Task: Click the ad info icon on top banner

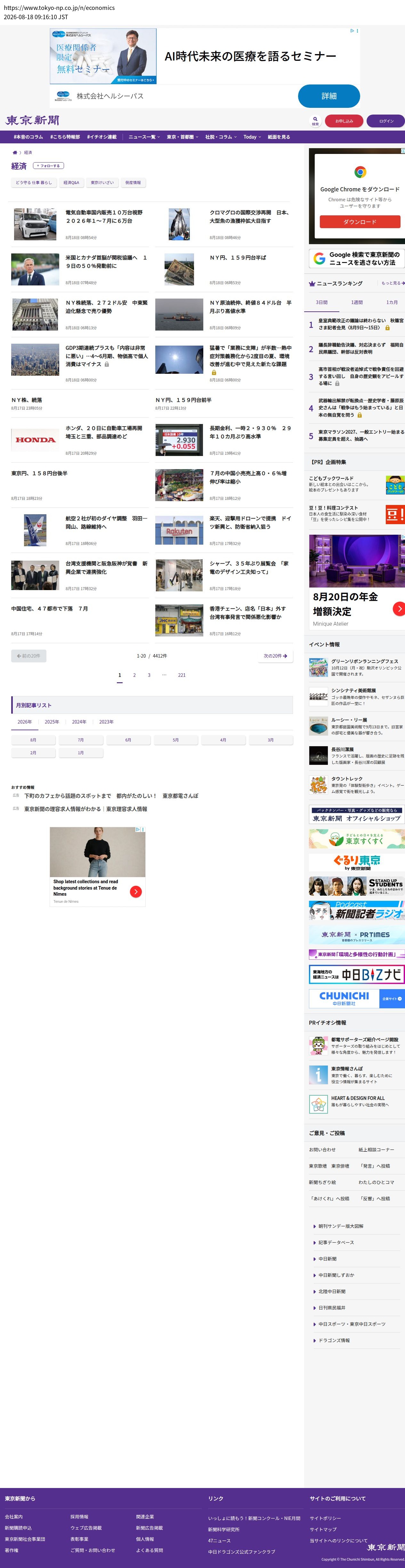Action: click(352, 30)
